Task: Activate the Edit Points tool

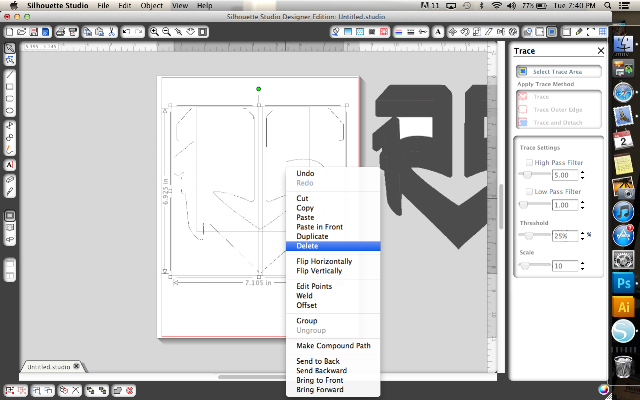Action: click(10, 60)
